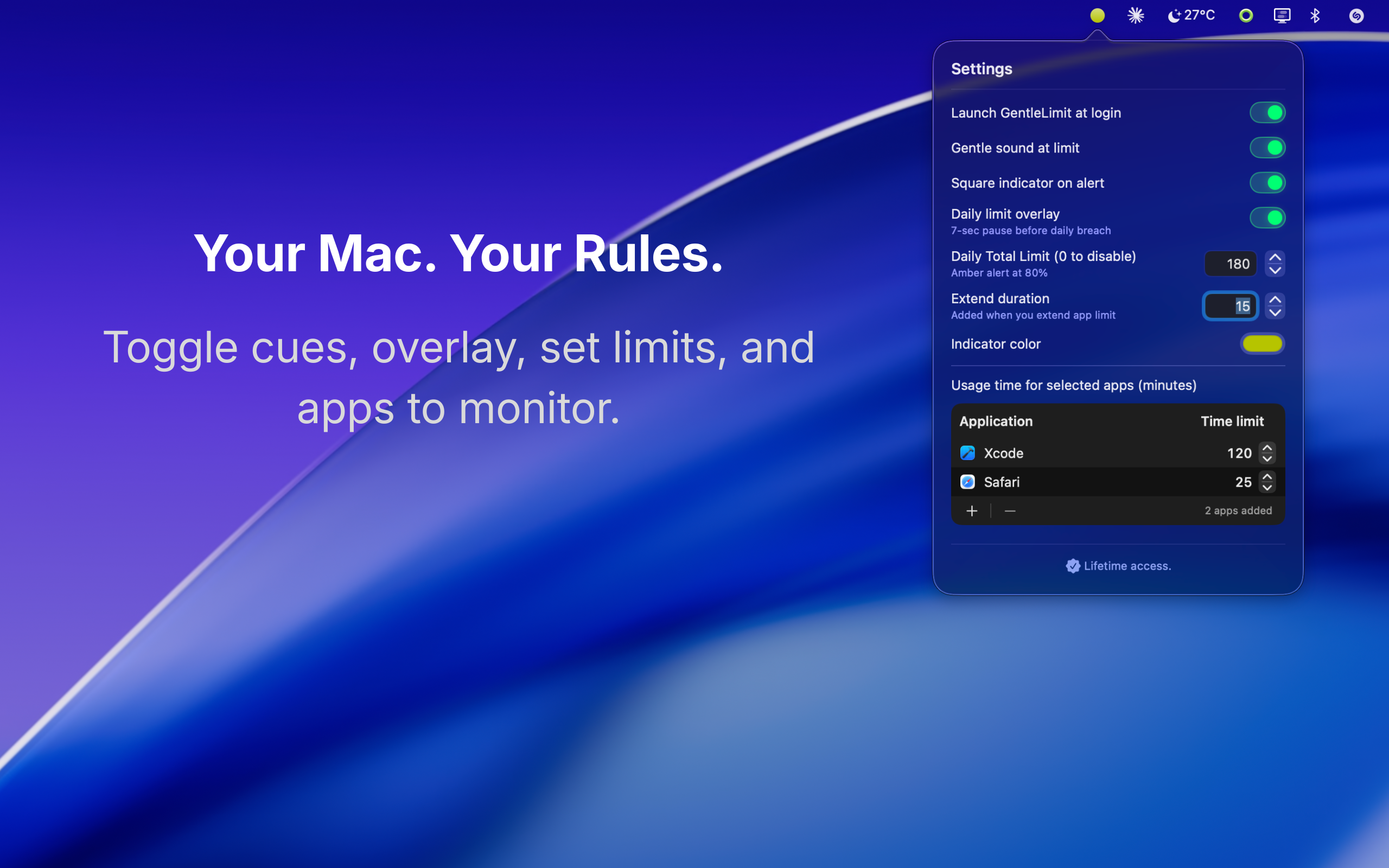The height and width of the screenshot is (868, 1389).
Task: Open the 27°C weather menu bar item
Action: click(x=1192, y=16)
